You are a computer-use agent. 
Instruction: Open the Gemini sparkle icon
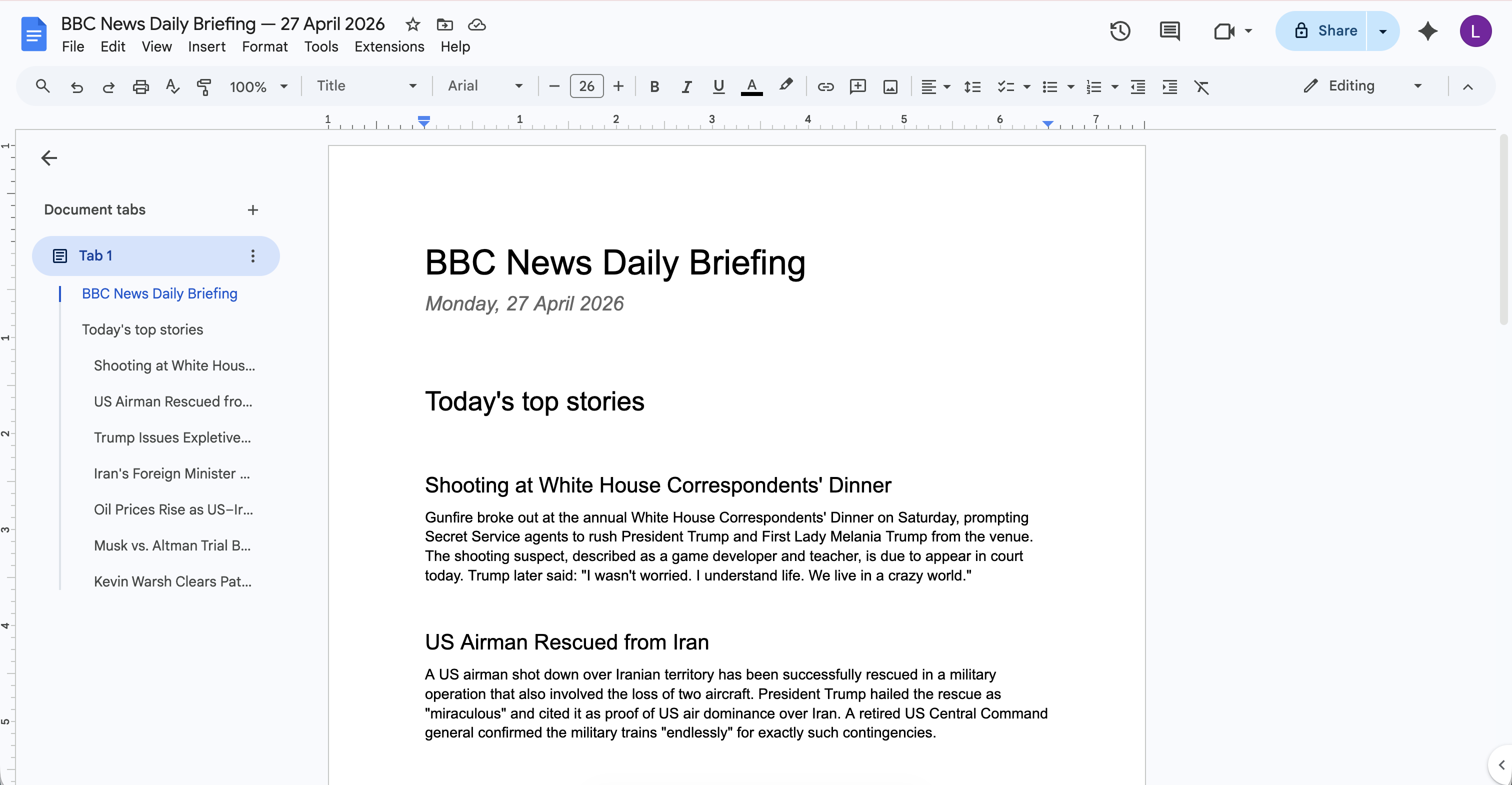point(1427,31)
